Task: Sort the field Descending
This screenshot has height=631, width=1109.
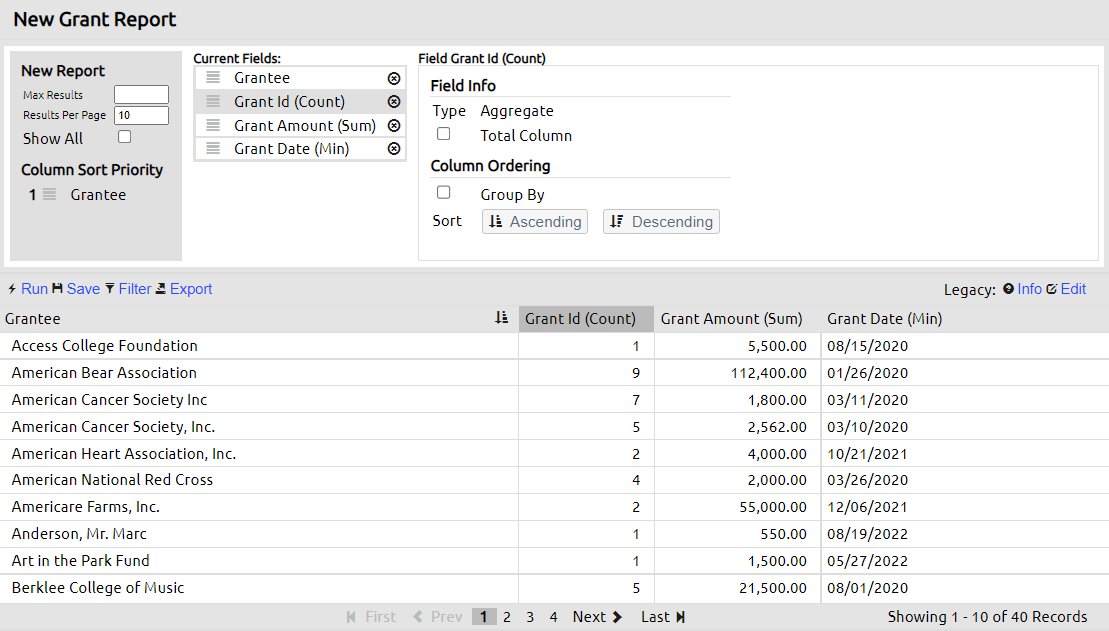Action: [661, 222]
